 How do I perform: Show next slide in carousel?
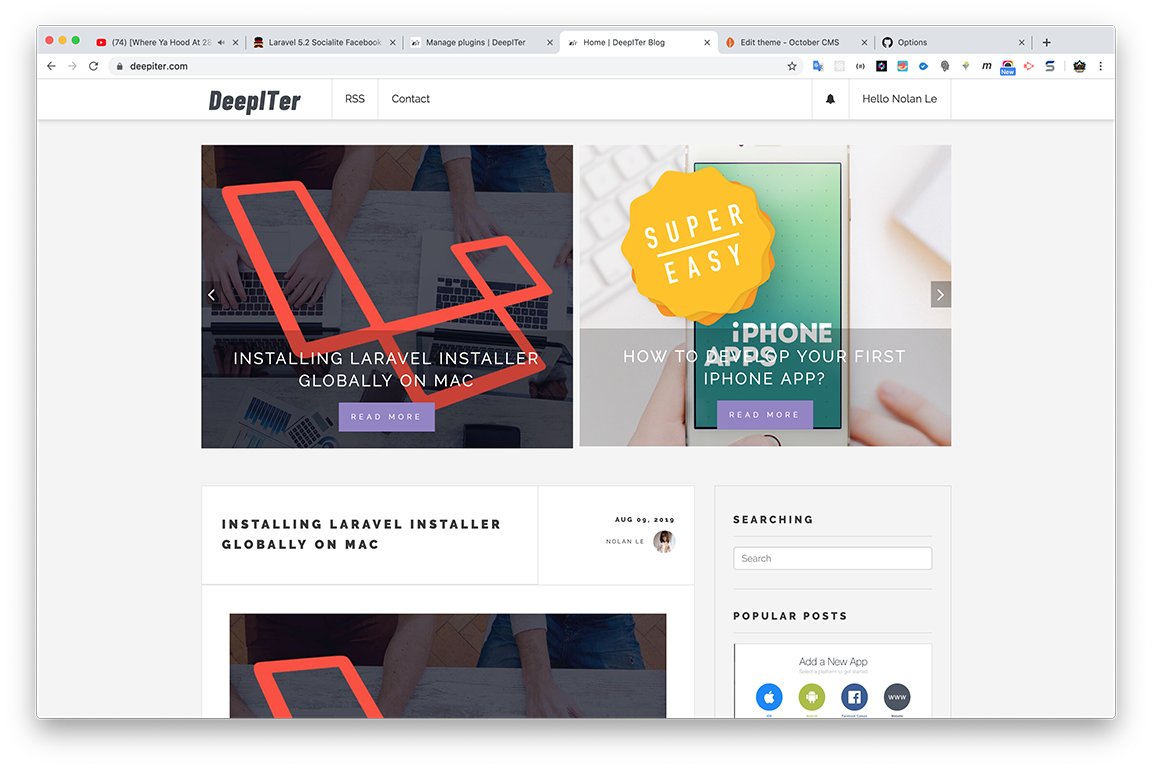940,295
